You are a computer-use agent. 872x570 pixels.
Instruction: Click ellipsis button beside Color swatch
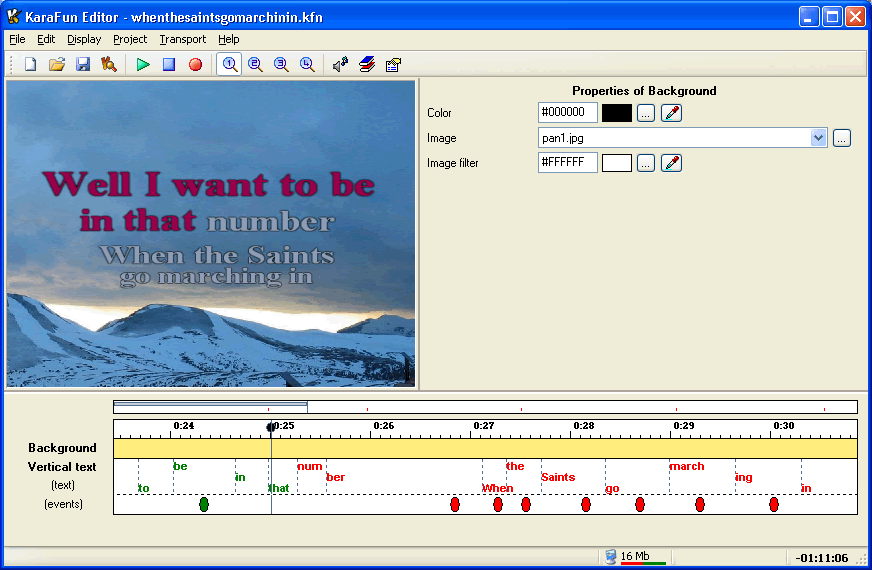pyautogui.click(x=646, y=113)
